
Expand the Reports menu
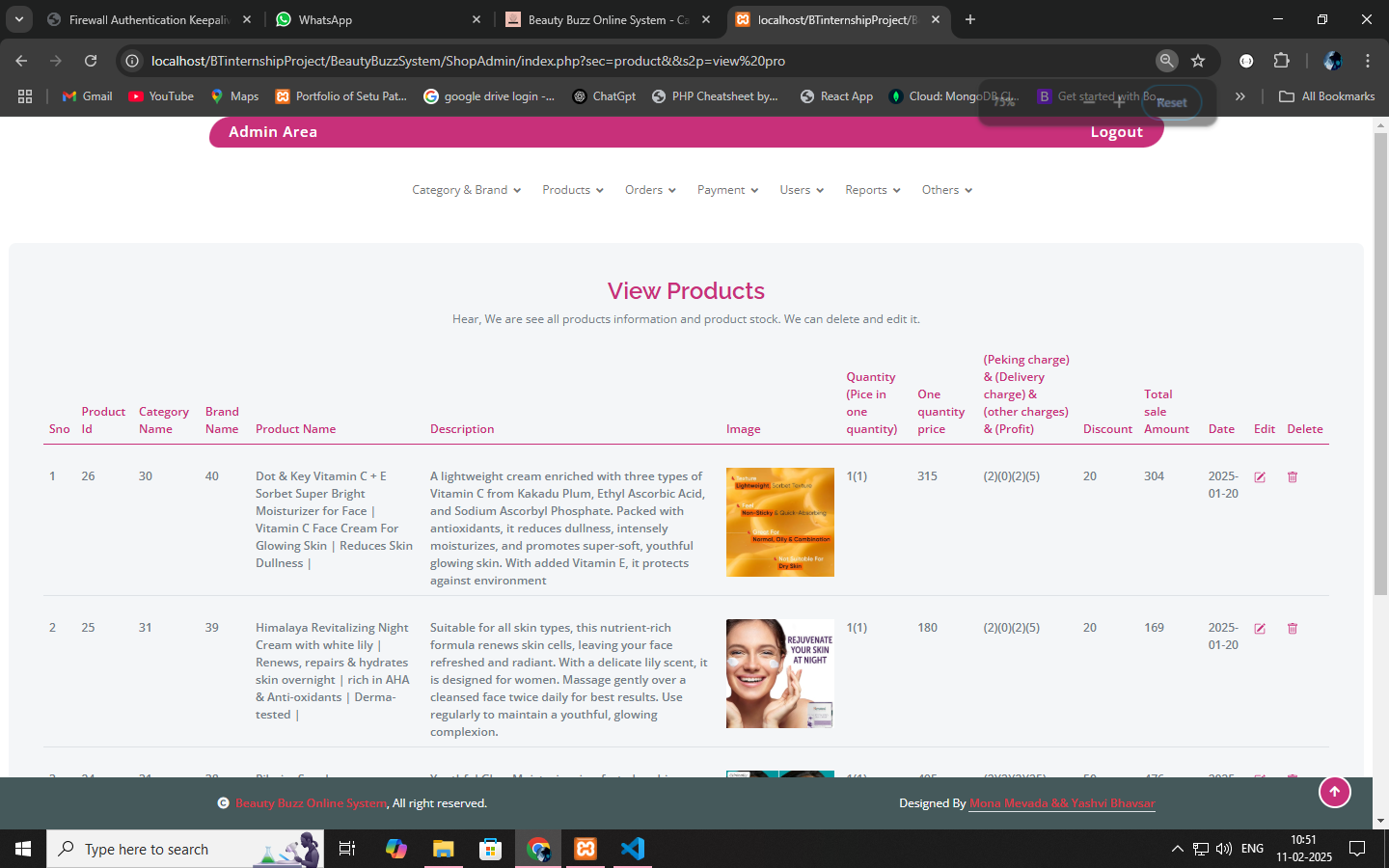[873, 190]
